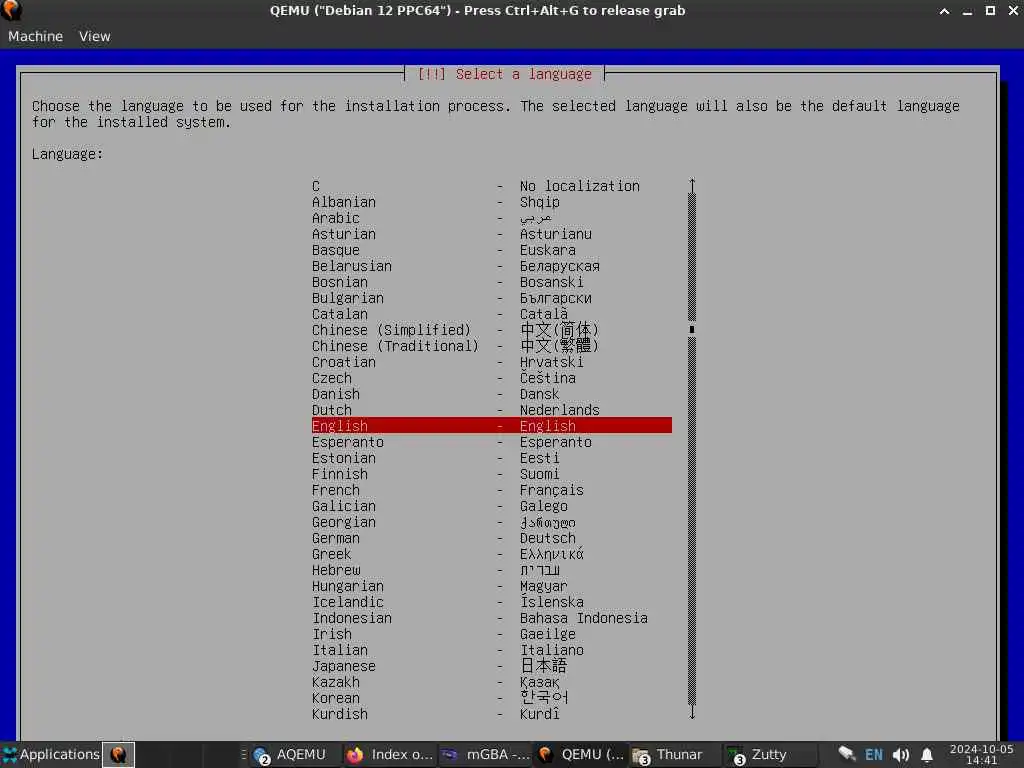Image resolution: width=1024 pixels, height=768 pixels.
Task: Click the highlighted English language row
Action: [x=492, y=426]
